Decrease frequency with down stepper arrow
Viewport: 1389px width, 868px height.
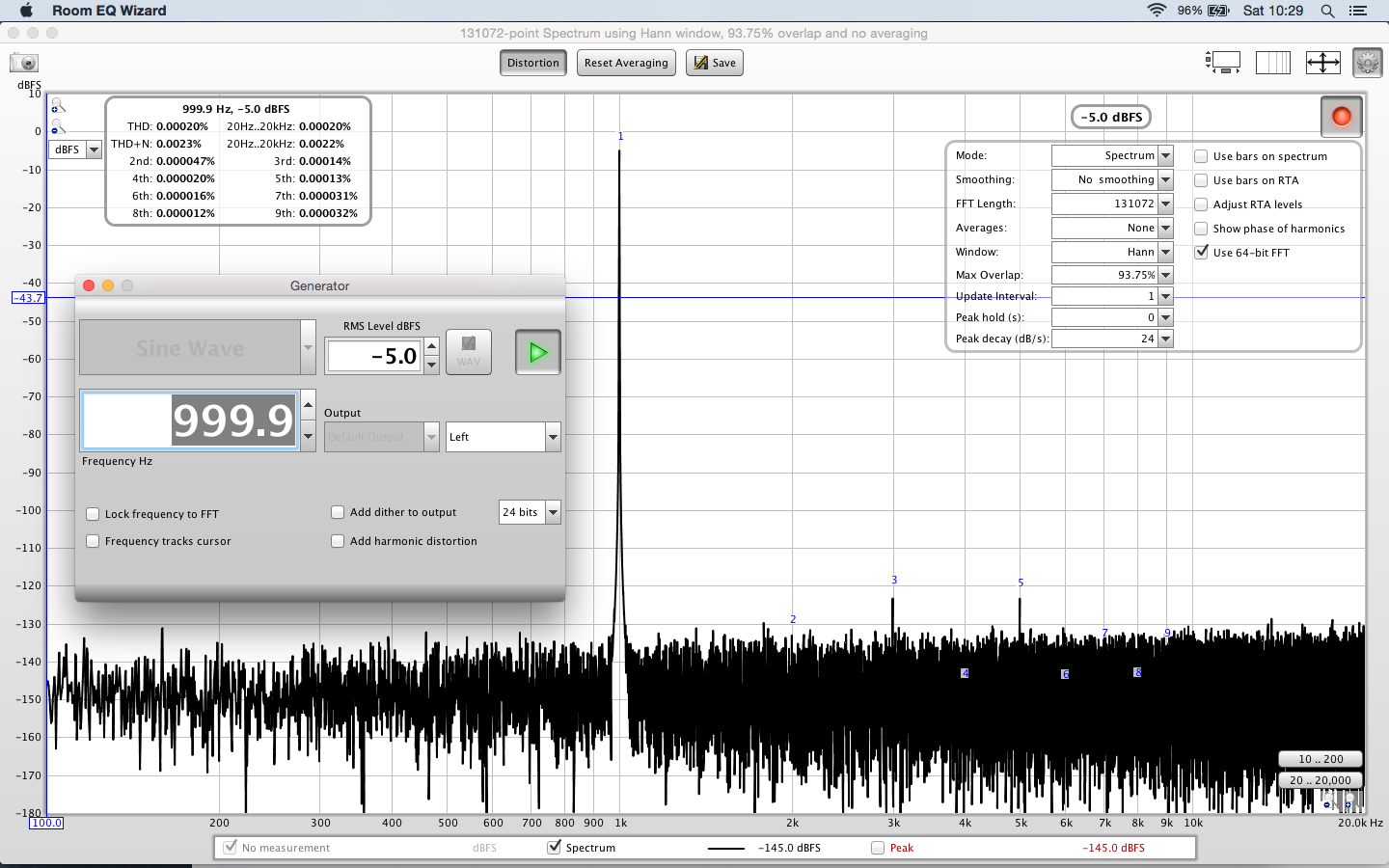pos(308,436)
